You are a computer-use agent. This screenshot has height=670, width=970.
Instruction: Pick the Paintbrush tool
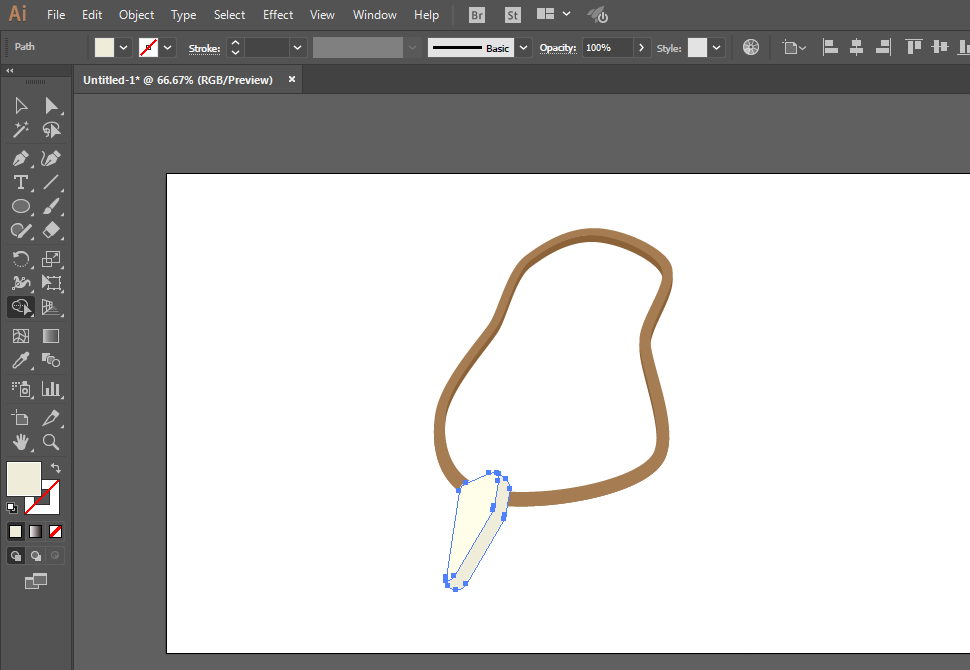(51, 206)
